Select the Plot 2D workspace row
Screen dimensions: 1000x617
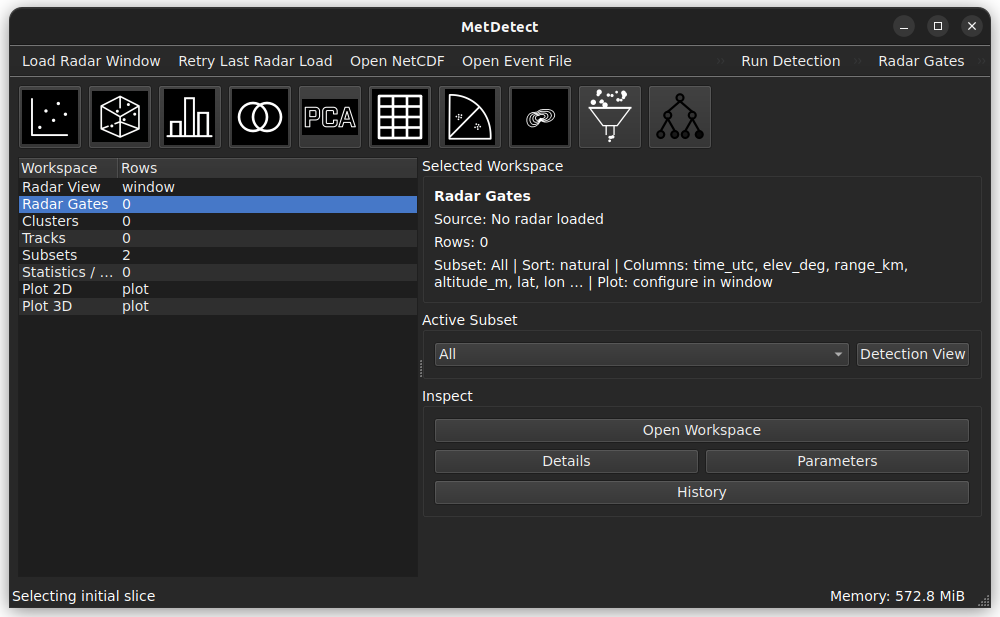click(218, 289)
